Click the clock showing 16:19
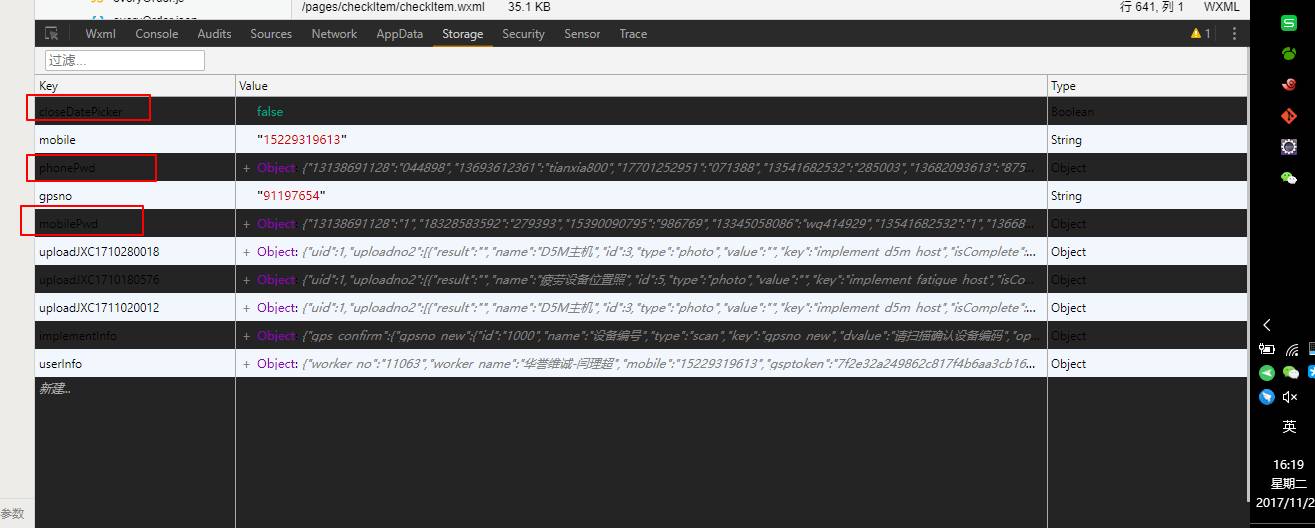 (1288, 464)
